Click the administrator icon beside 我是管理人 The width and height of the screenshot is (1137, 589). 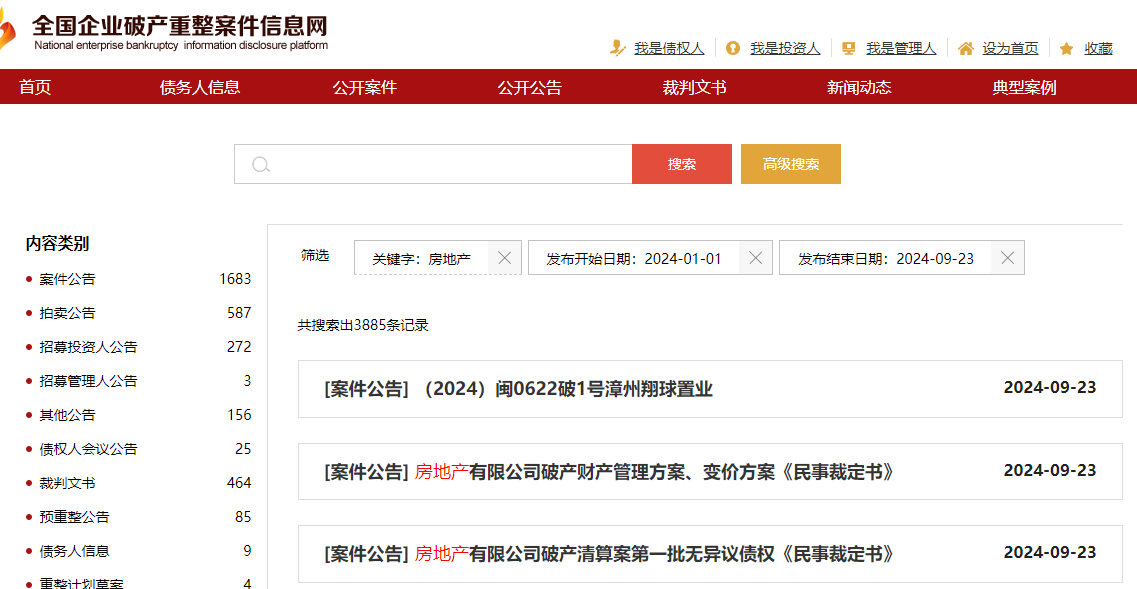[849, 48]
